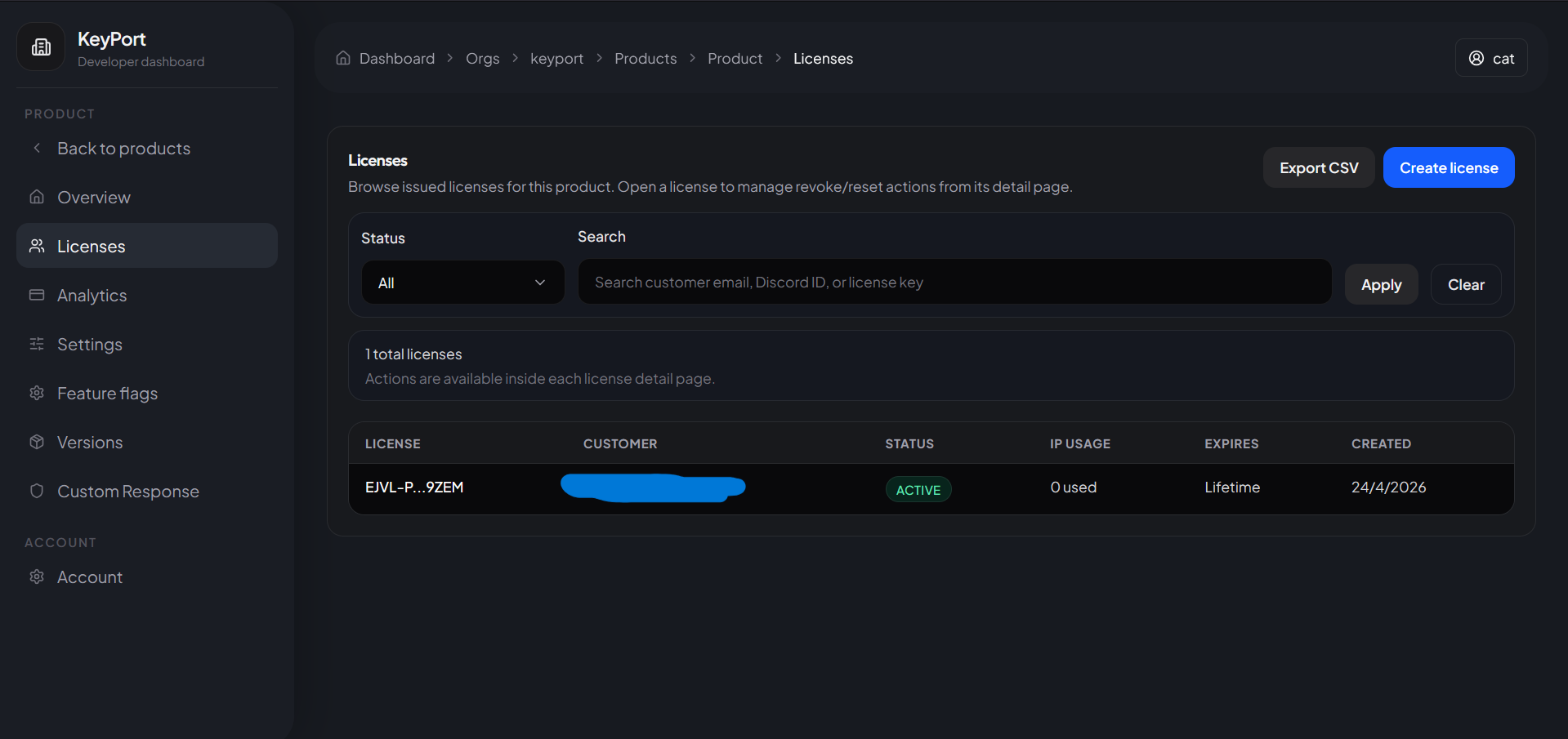1568x739 pixels.
Task: Navigate to Products in the breadcrumb
Action: tap(645, 59)
